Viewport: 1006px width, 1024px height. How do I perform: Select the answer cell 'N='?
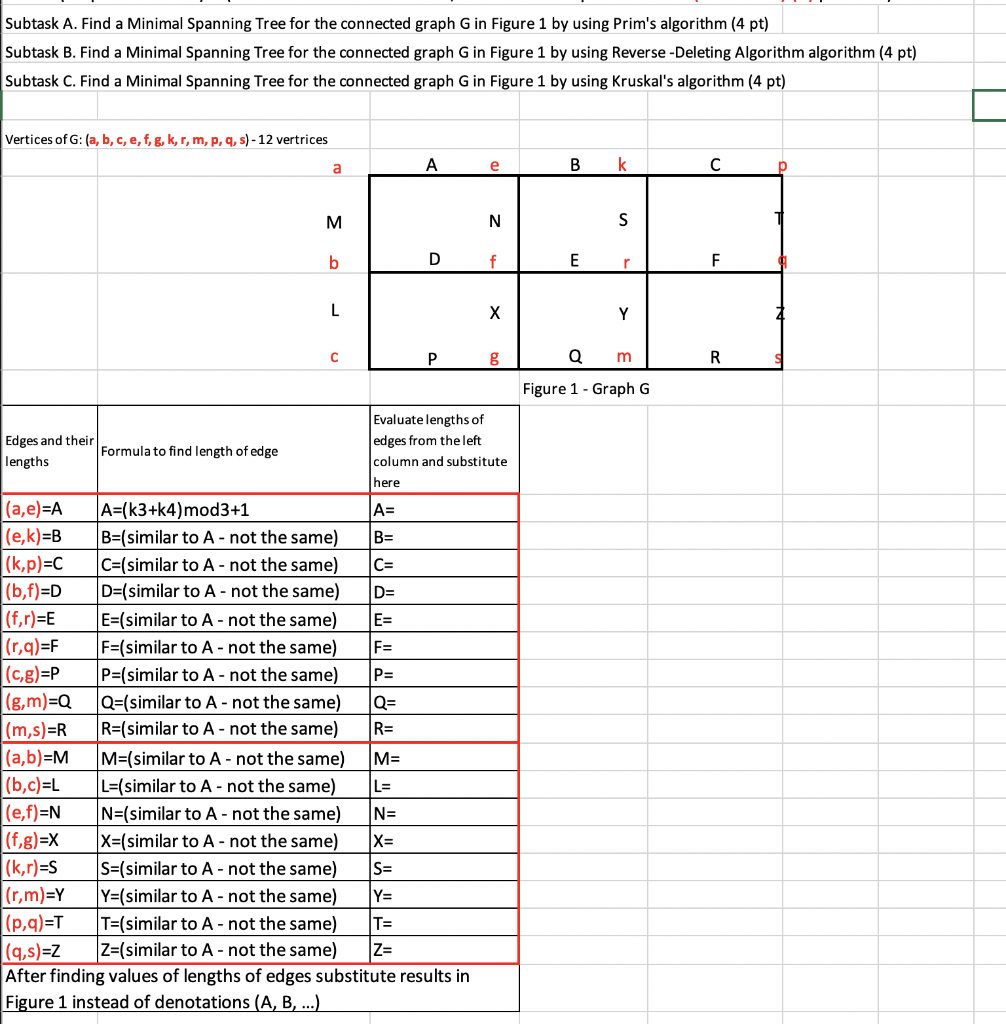444,813
